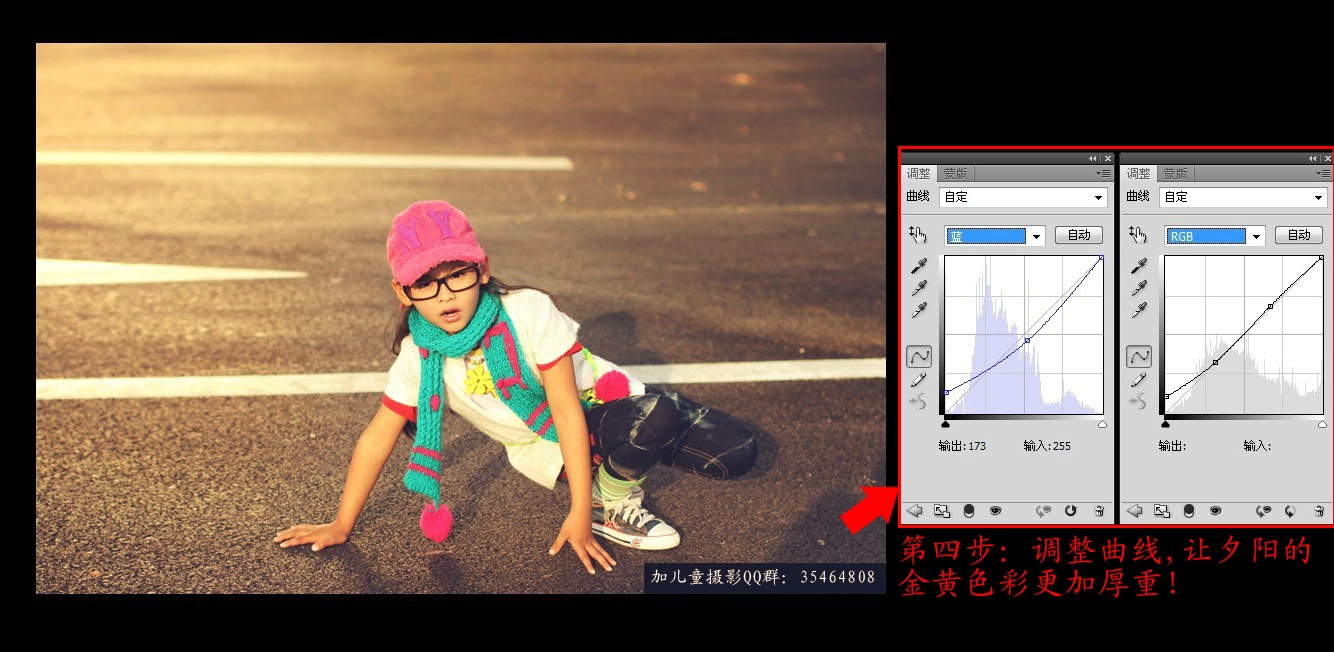
Task: Select gray point eyedropper in RGB curves panel
Action: click(1137, 288)
